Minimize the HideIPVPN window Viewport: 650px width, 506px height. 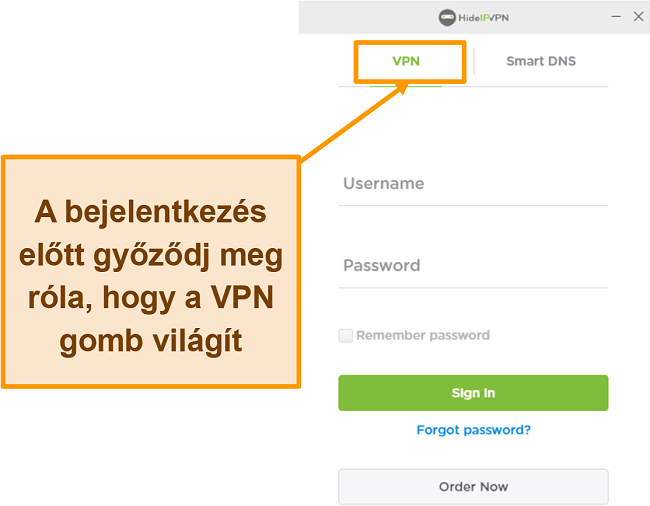[616, 17]
